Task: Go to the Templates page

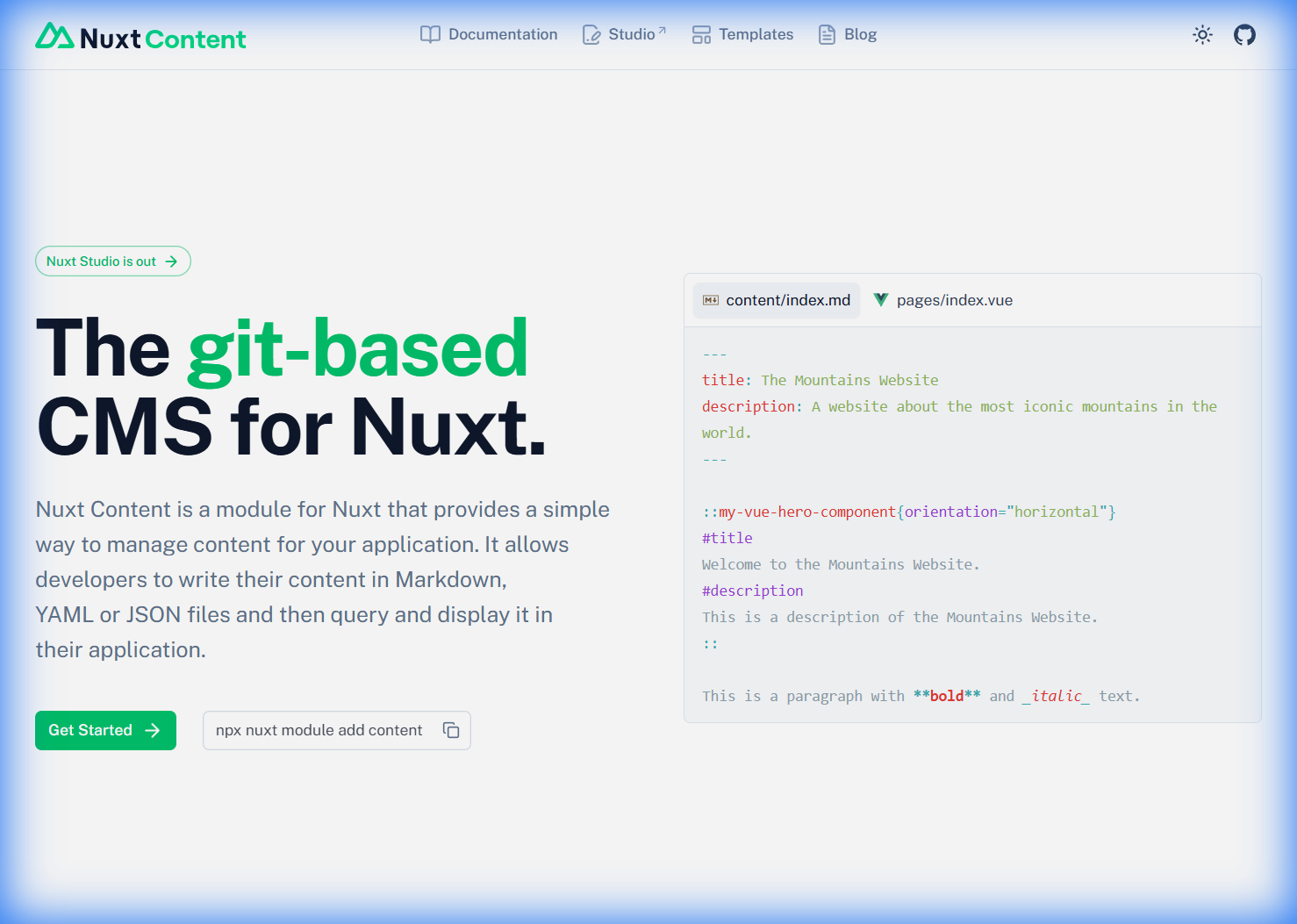Action: [x=756, y=34]
